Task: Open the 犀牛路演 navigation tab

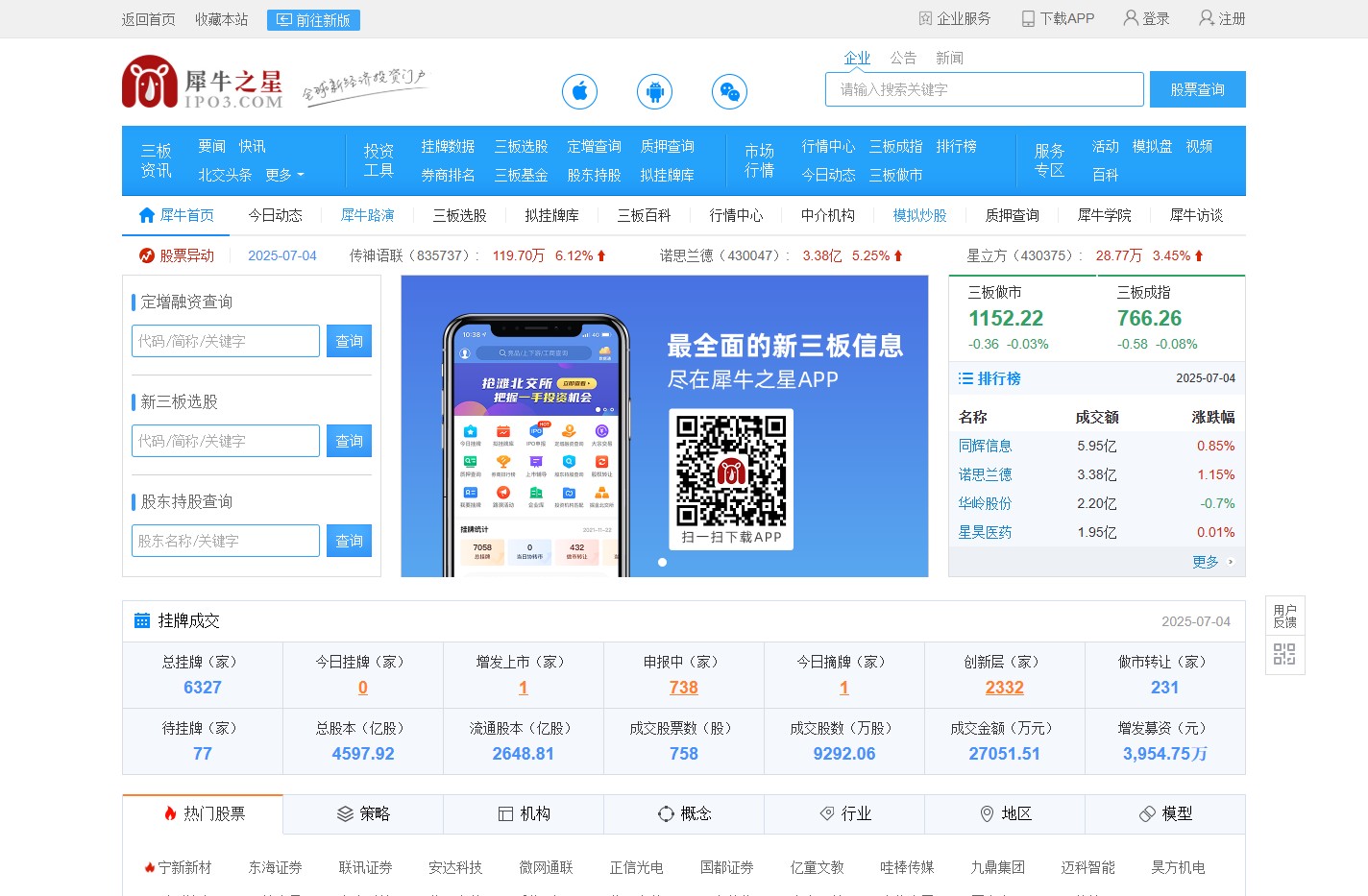Action: (368, 215)
